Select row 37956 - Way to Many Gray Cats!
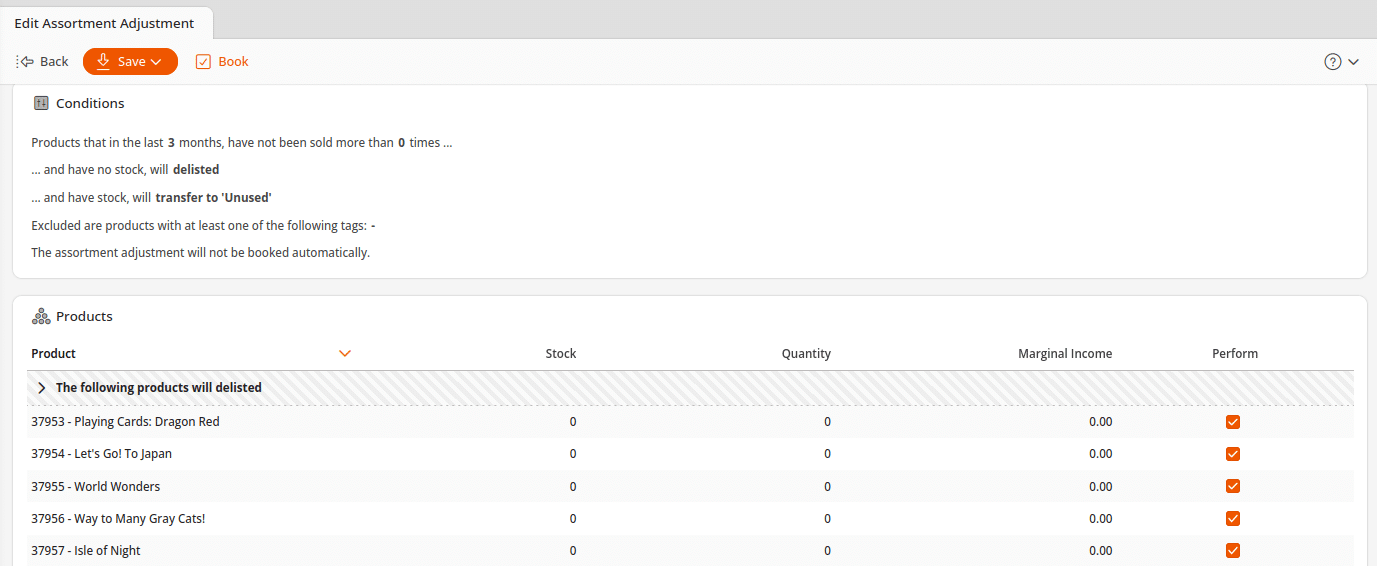Screen dimensions: 1377x566 coord(690,519)
